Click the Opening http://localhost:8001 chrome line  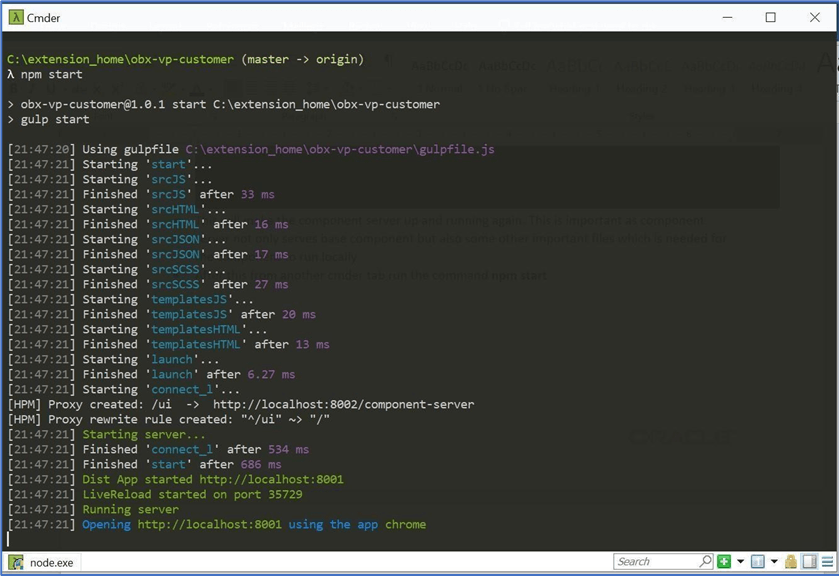(x=254, y=524)
